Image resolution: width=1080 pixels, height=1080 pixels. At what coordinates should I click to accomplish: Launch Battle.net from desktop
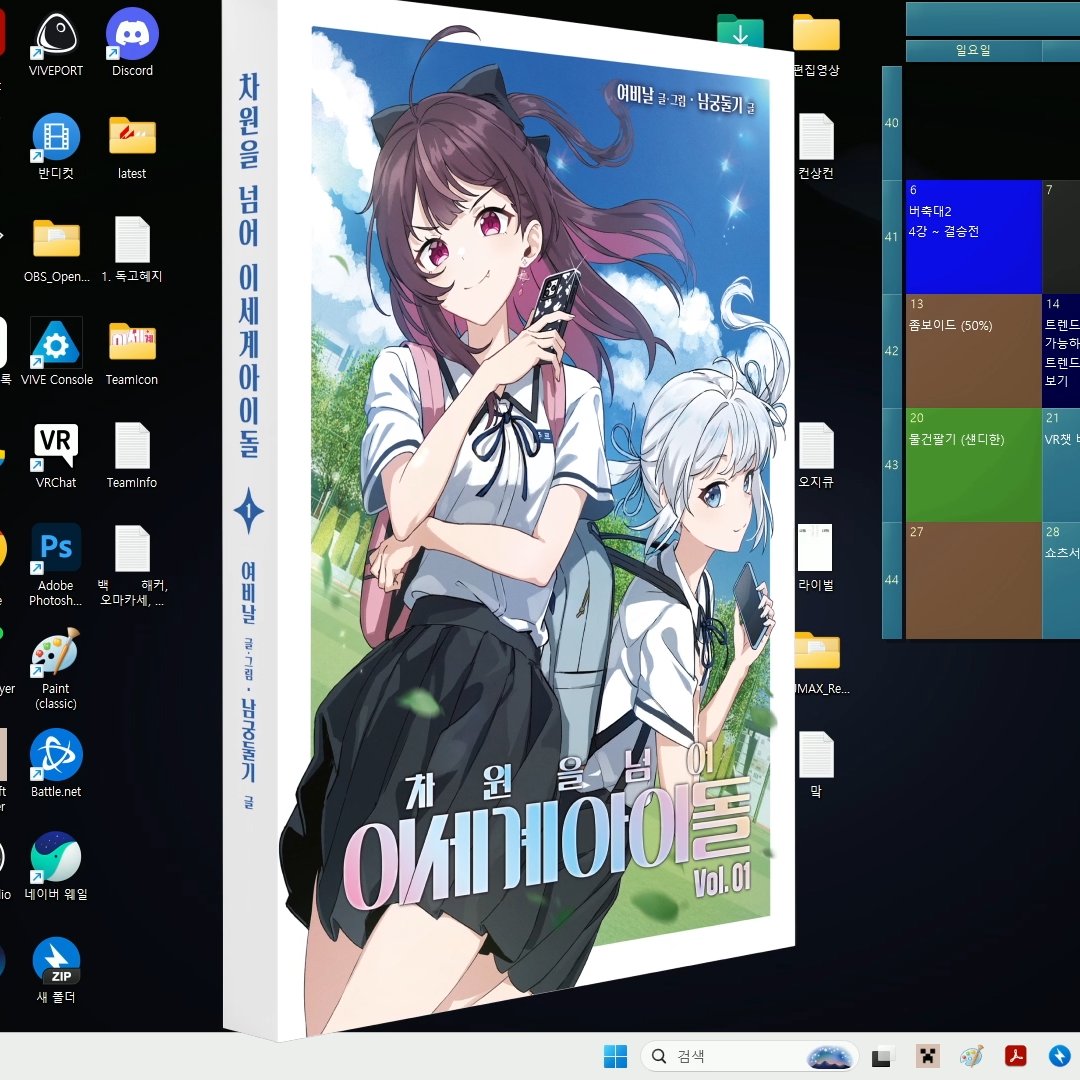(56, 764)
